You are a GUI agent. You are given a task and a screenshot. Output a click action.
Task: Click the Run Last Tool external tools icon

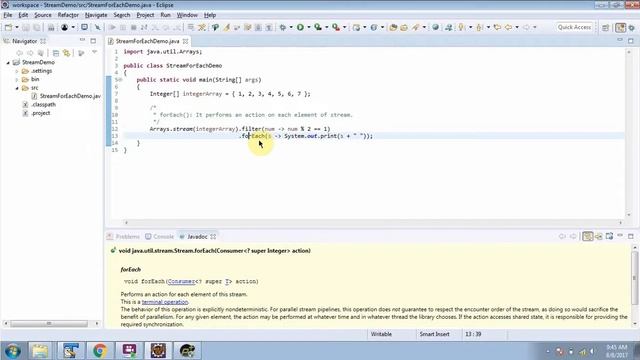(x=336, y=27)
